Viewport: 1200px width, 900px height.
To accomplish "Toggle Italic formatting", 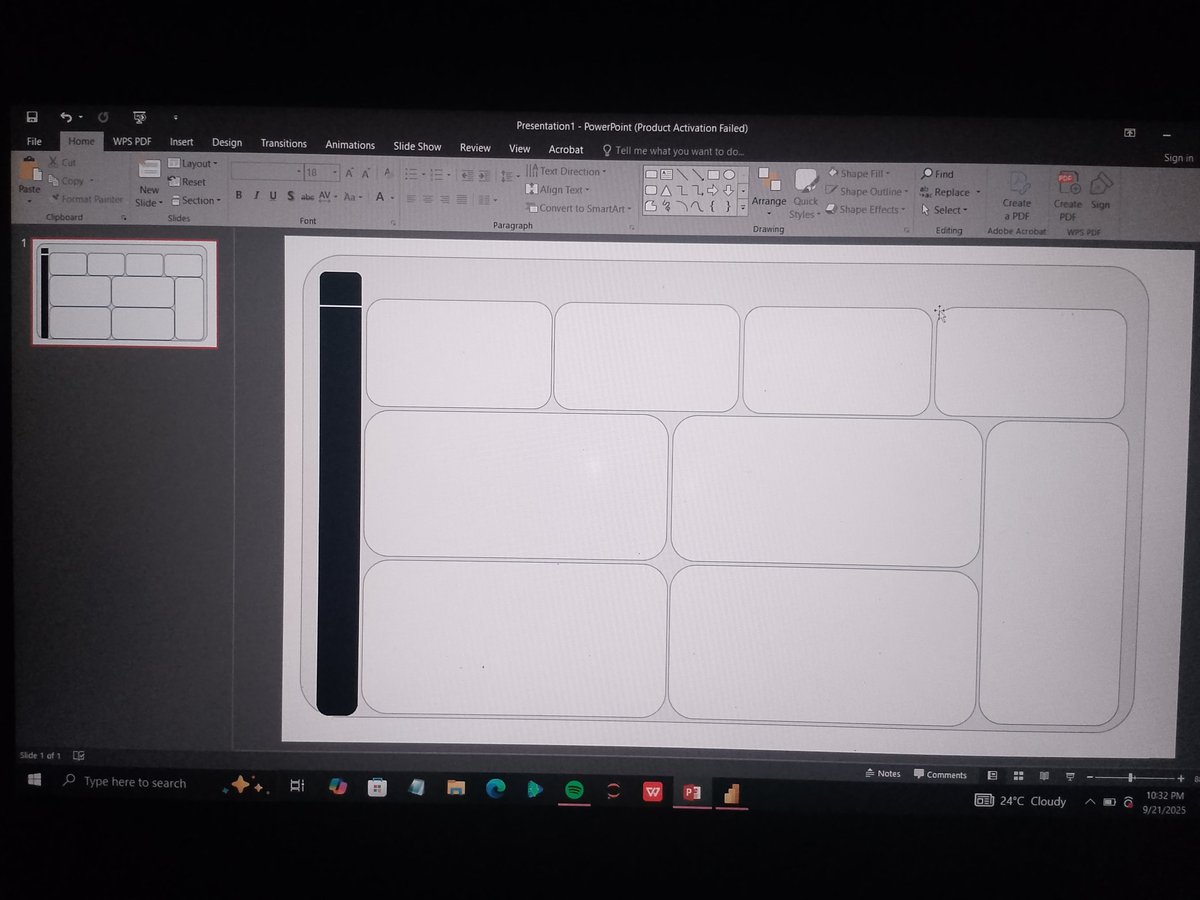I will pos(256,196).
